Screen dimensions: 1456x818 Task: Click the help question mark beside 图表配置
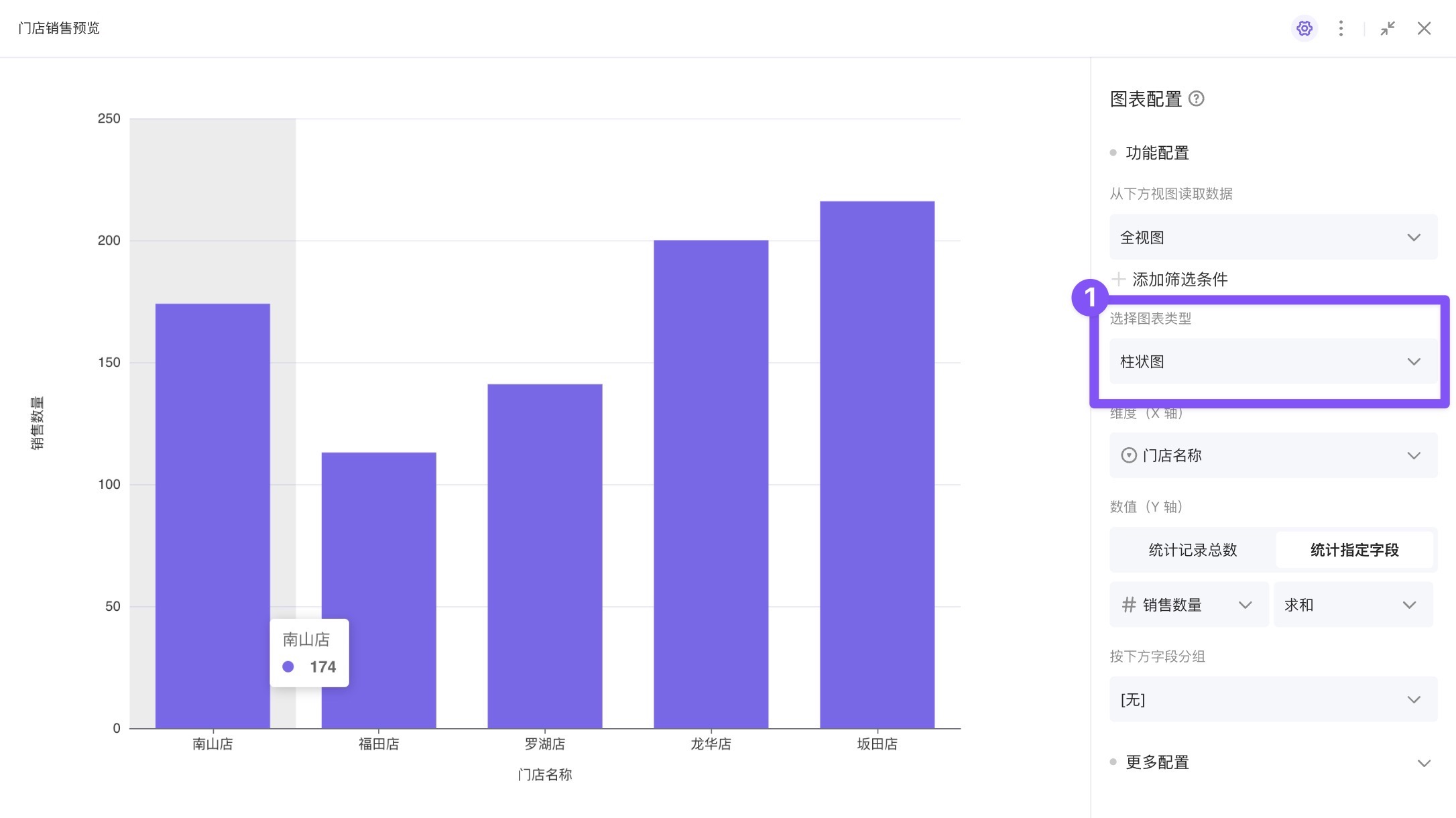[1197, 99]
